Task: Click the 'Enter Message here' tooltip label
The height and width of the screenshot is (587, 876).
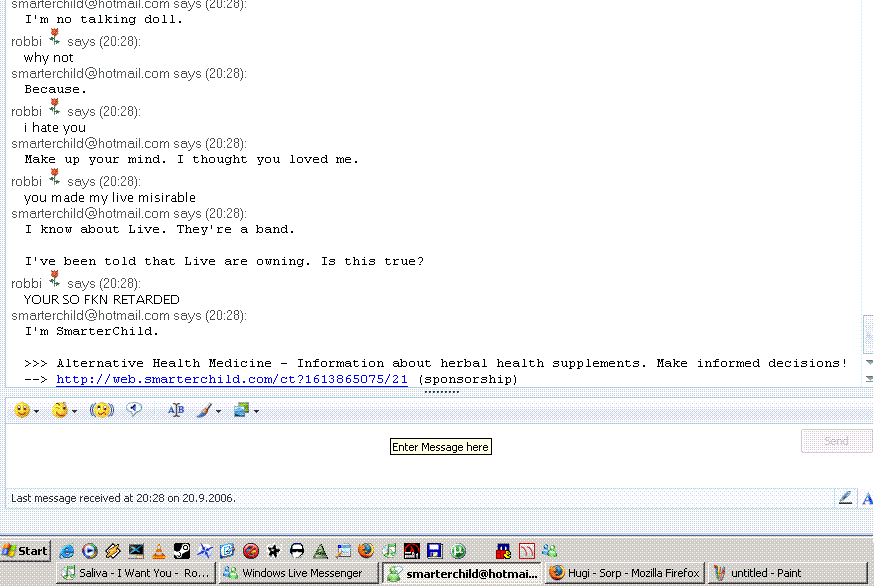Action: (441, 447)
